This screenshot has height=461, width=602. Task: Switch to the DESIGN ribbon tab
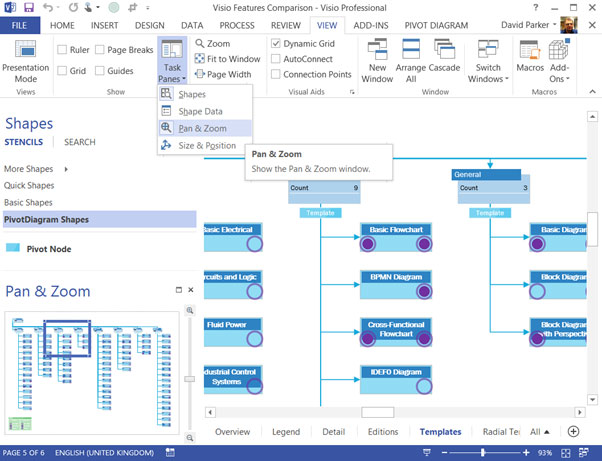tap(150, 25)
